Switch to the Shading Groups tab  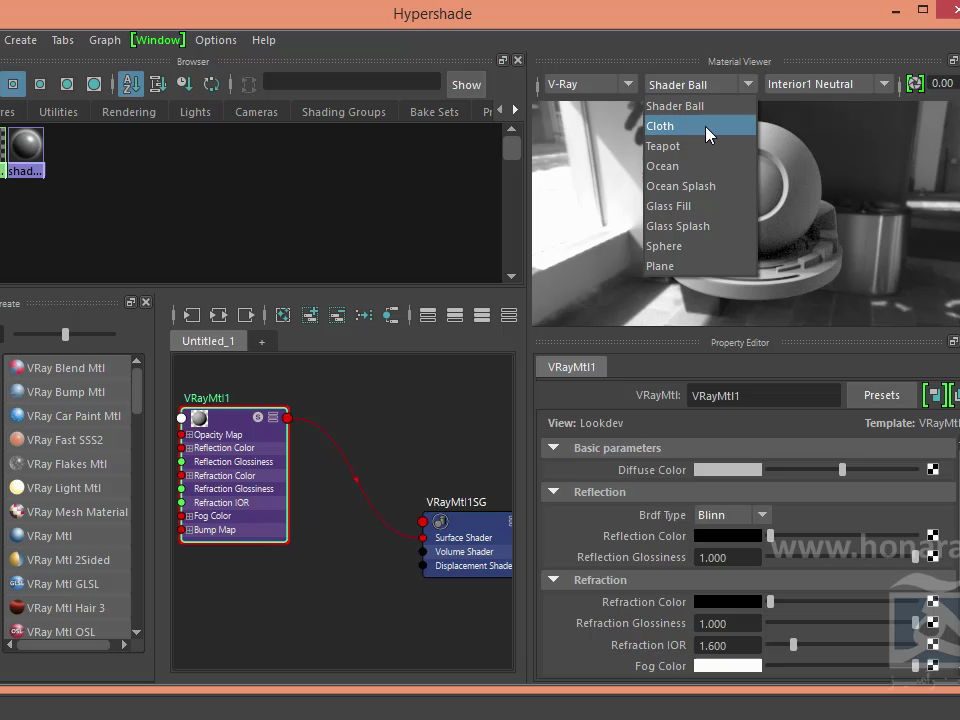(343, 112)
